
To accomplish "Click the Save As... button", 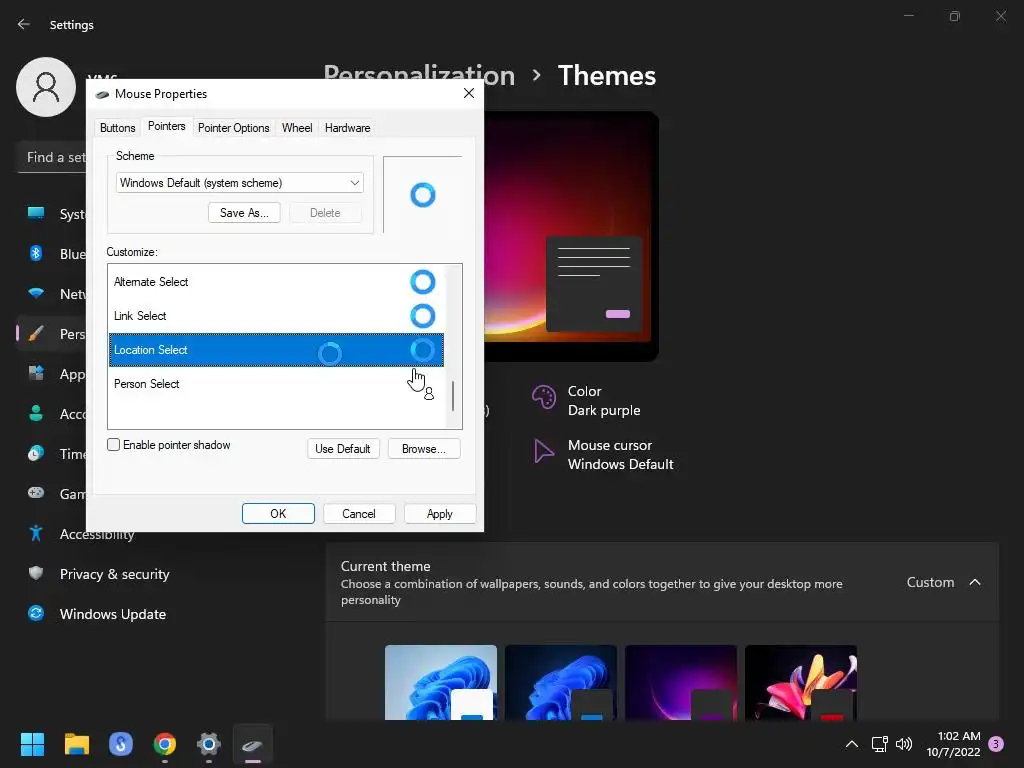I will point(244,213).
